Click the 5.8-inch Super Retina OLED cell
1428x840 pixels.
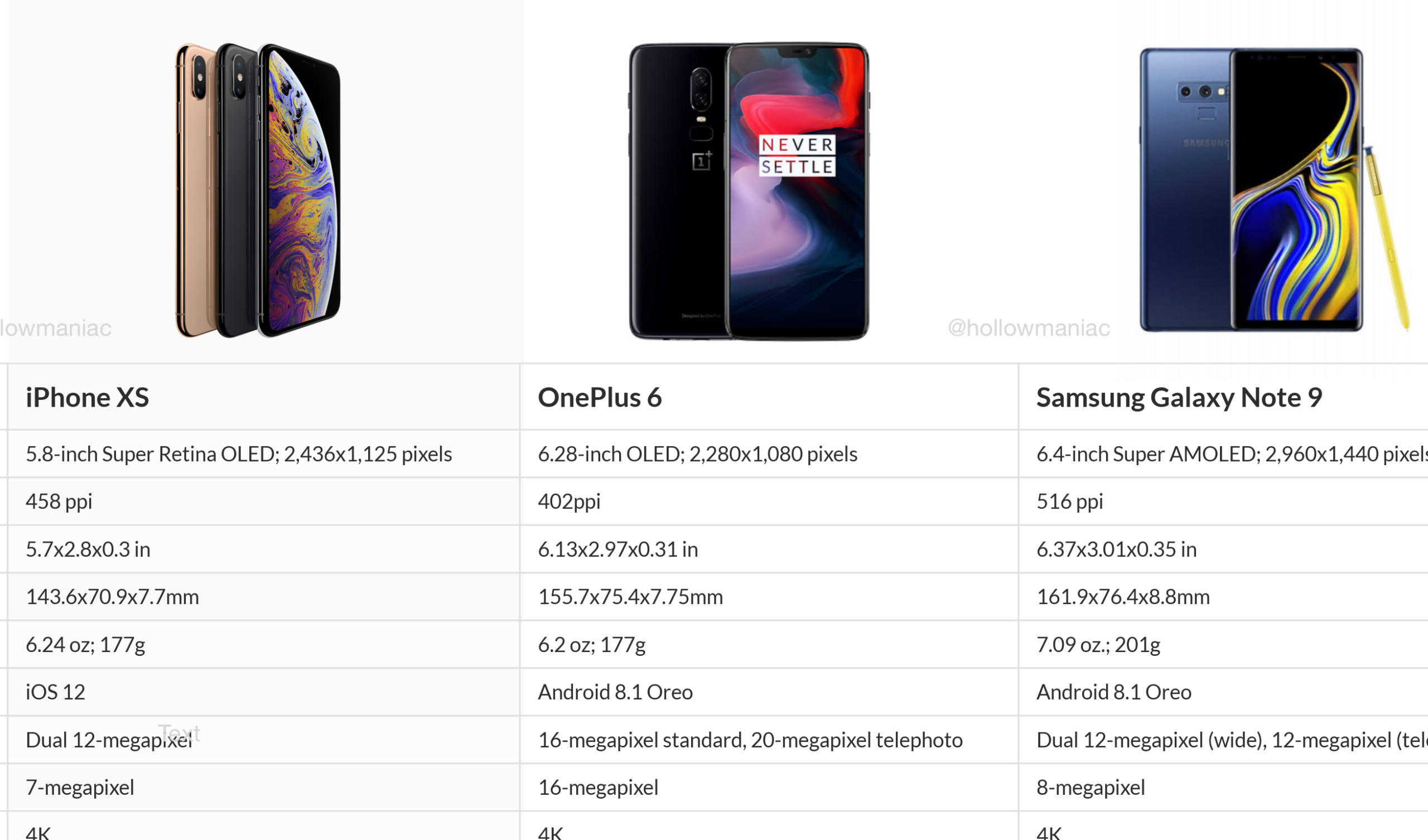click(x=239, y=454)
